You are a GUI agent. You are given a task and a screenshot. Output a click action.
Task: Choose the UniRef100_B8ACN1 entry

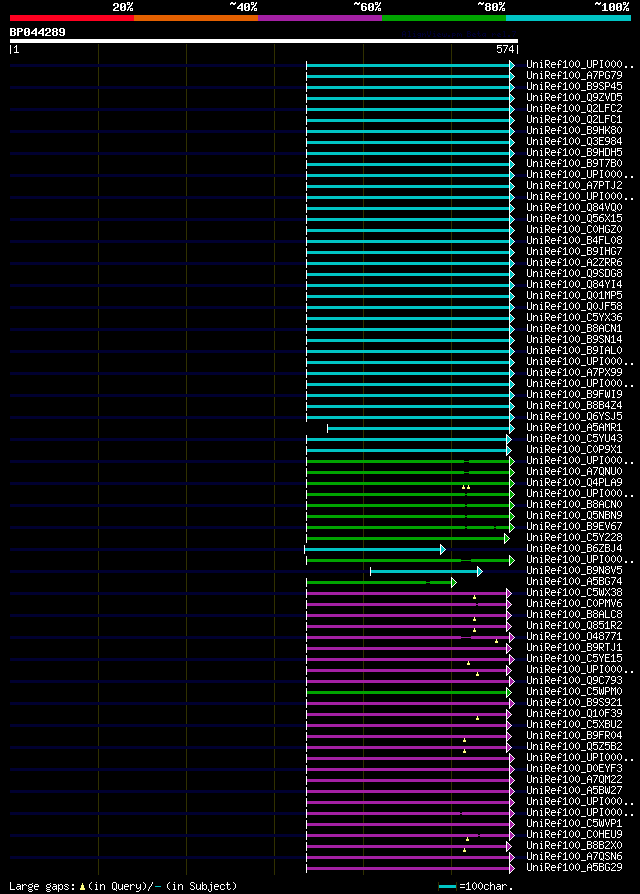tap(574, 329)
